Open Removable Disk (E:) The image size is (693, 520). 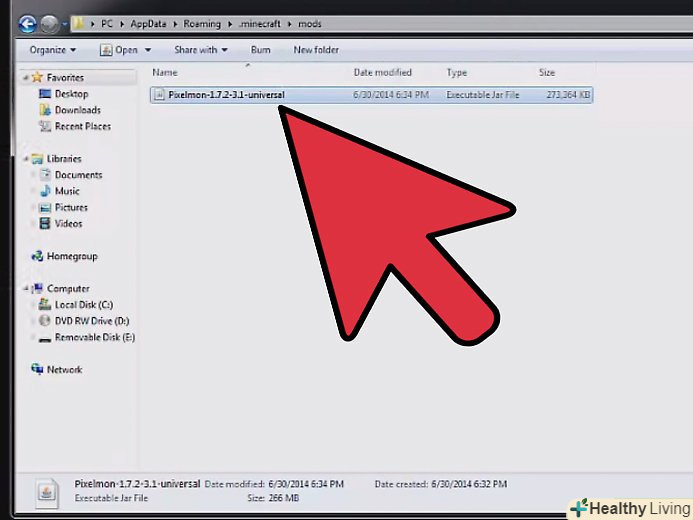[95, 338]
